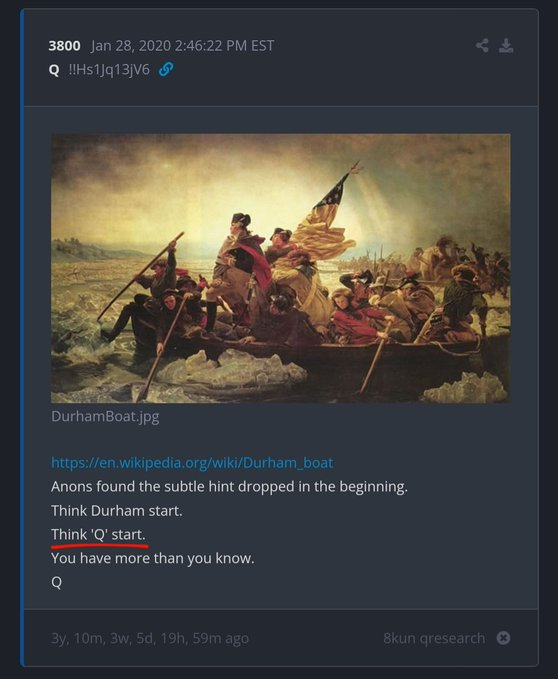Click the 'Think Durham start.' line
Screen dimensions: 558x679
pyautogui.click(x=116, y=511)
